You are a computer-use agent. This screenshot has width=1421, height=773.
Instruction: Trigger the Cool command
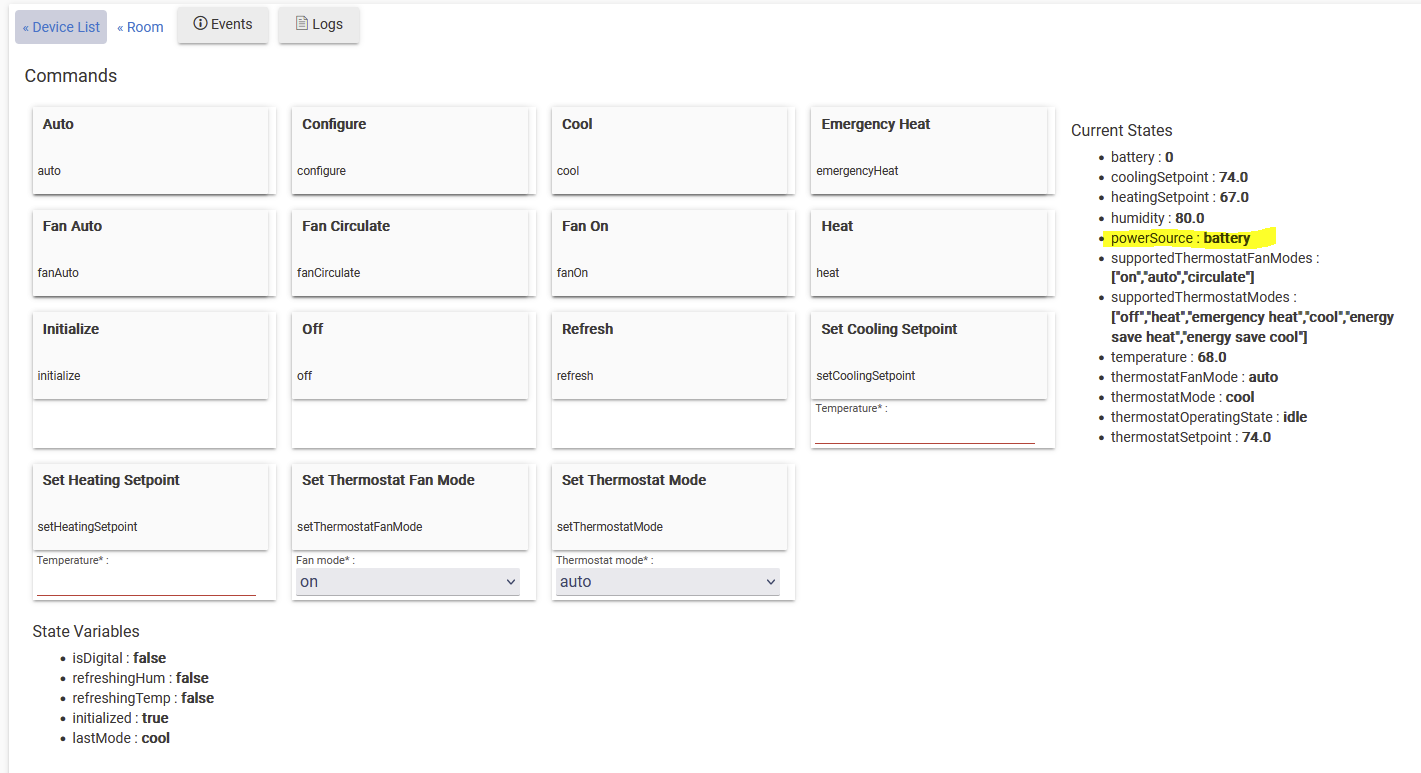point(669,149)
